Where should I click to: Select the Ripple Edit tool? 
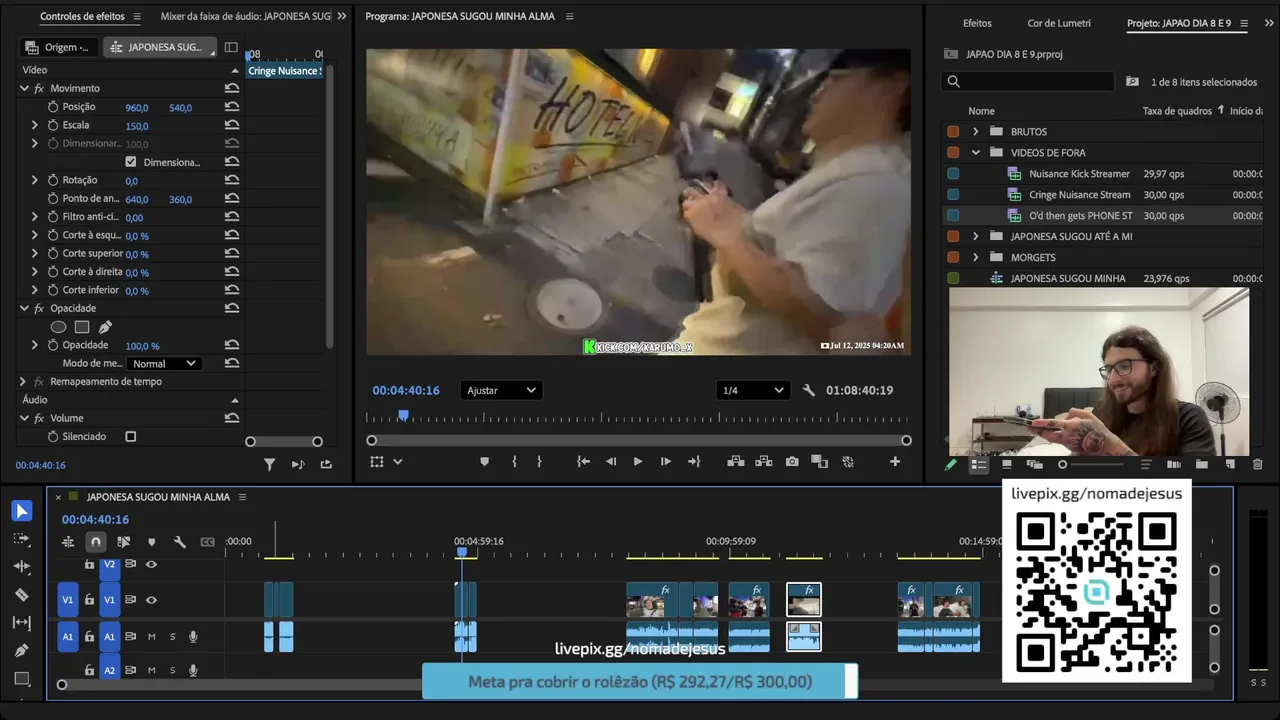point(22,567)
